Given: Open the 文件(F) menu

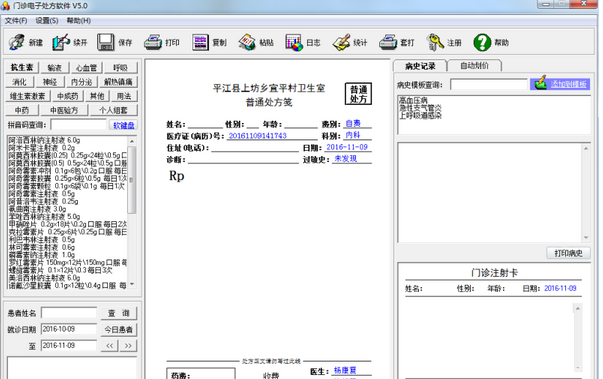Looking at the screenshot, I should 16,21.
